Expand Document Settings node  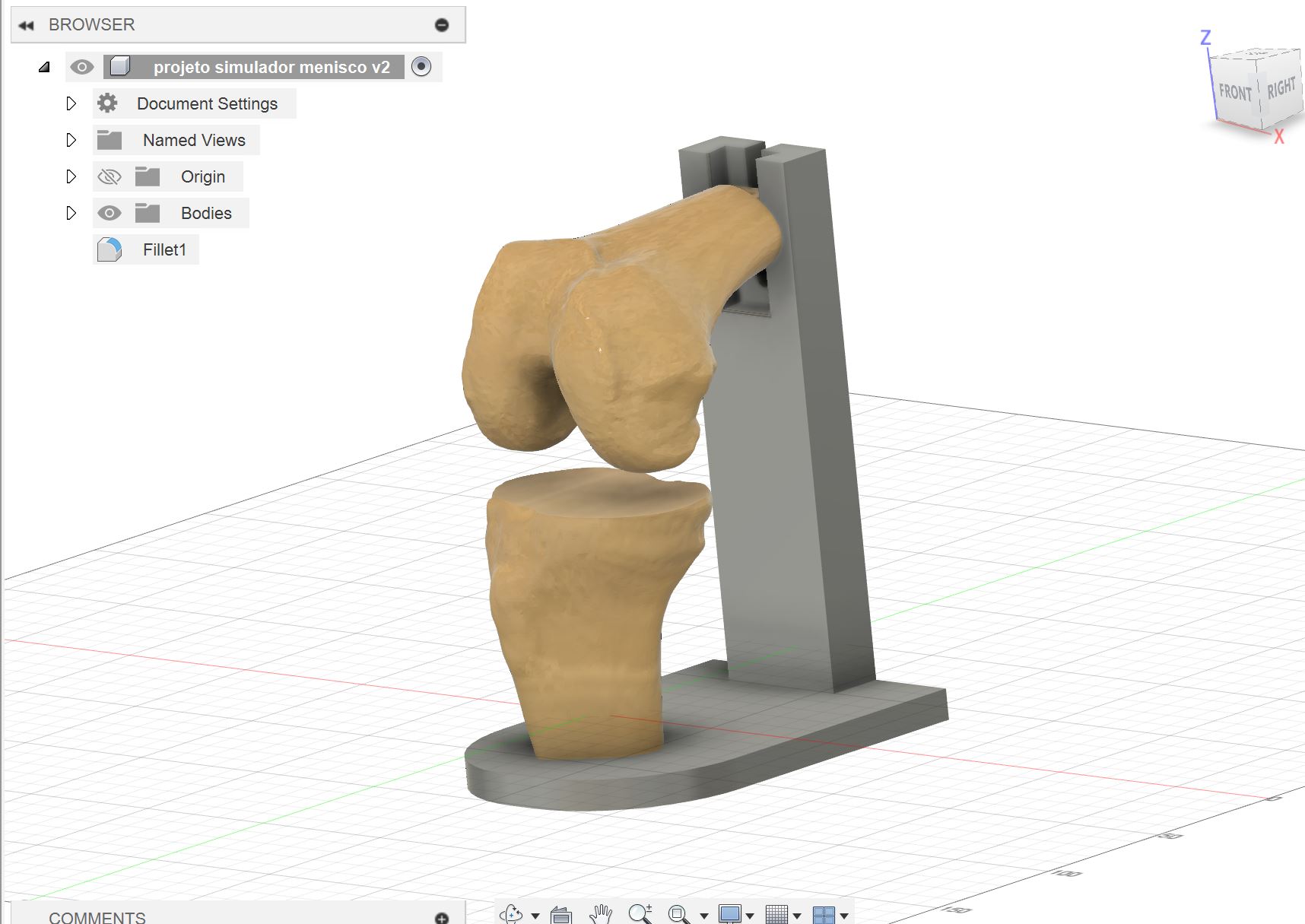click(x=71, y=103)
